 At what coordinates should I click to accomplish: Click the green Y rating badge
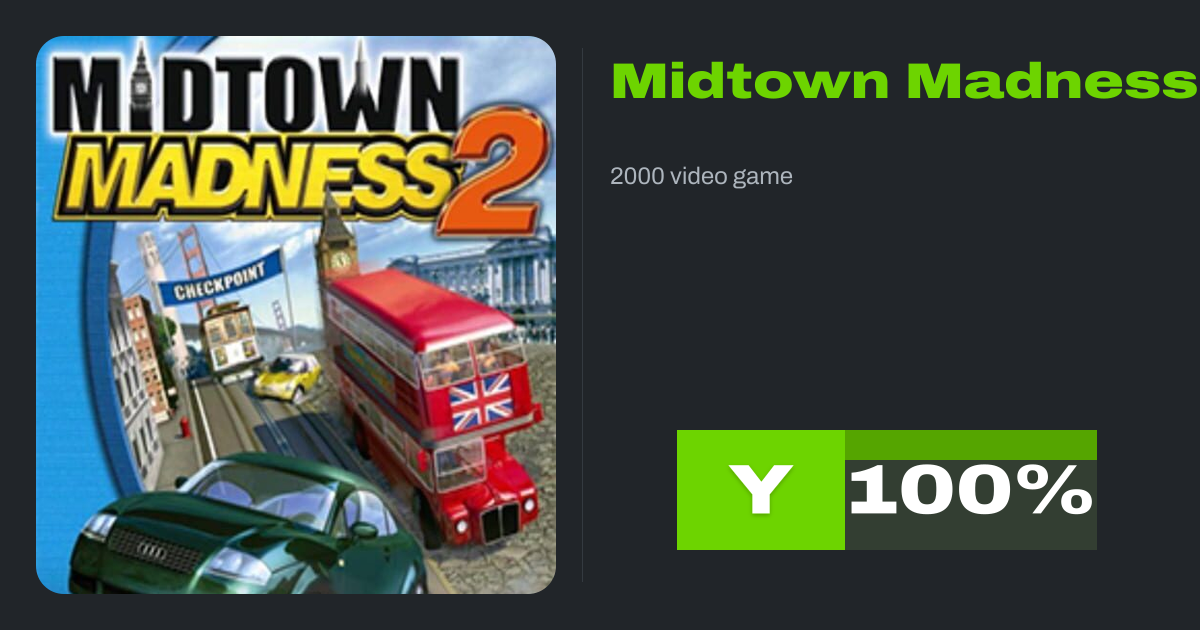pos(761,490)
